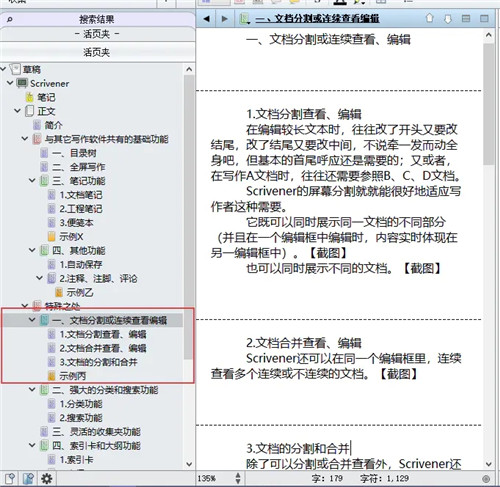Collapse 与其它写作软件共有的基础功能 group
Image resolution: width=500 pixels, height=487 pixels.
[x=25, y=138]
